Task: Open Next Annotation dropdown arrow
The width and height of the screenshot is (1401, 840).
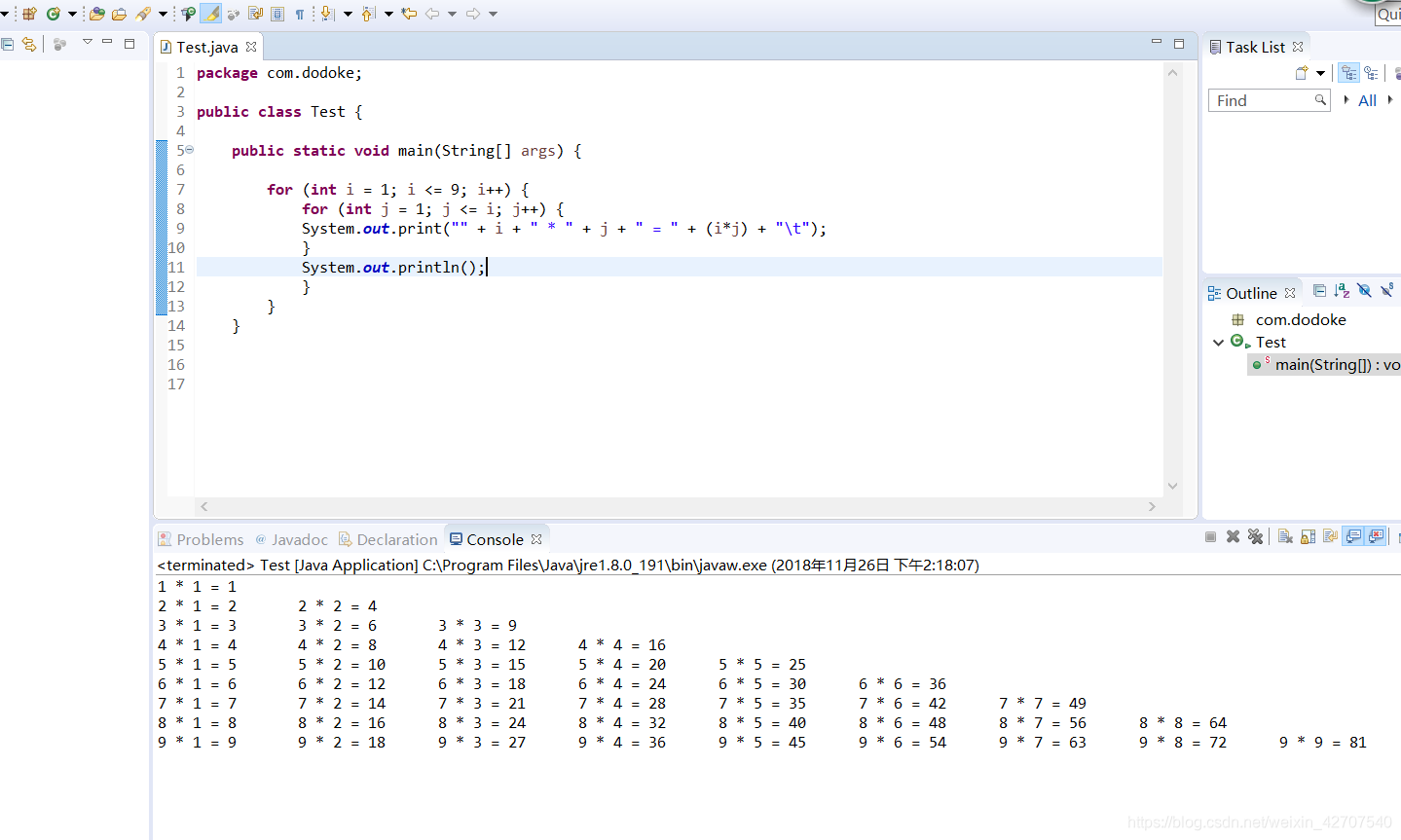Action: coord(348,14)
